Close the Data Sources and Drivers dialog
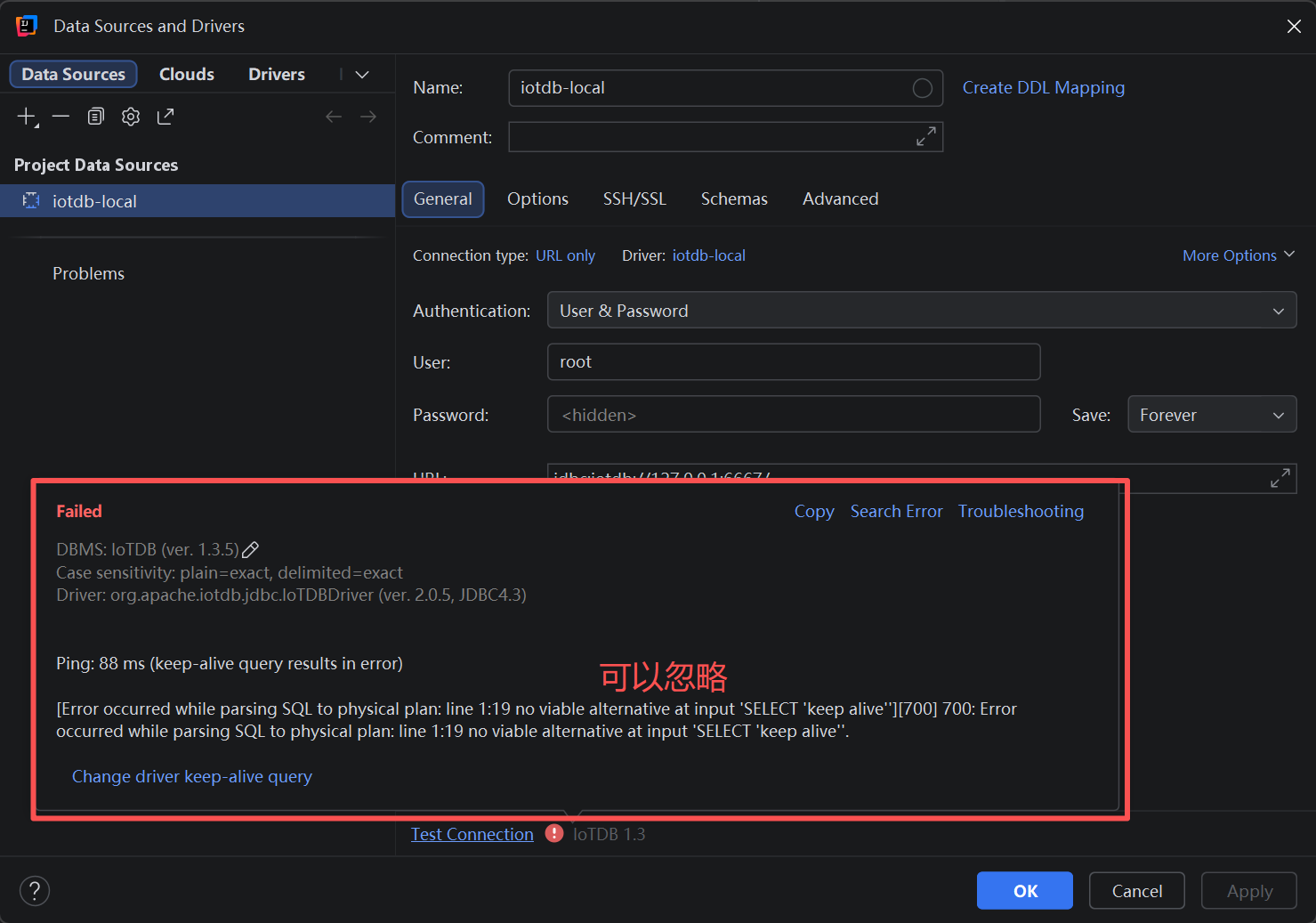 (x=1294, y=26)
